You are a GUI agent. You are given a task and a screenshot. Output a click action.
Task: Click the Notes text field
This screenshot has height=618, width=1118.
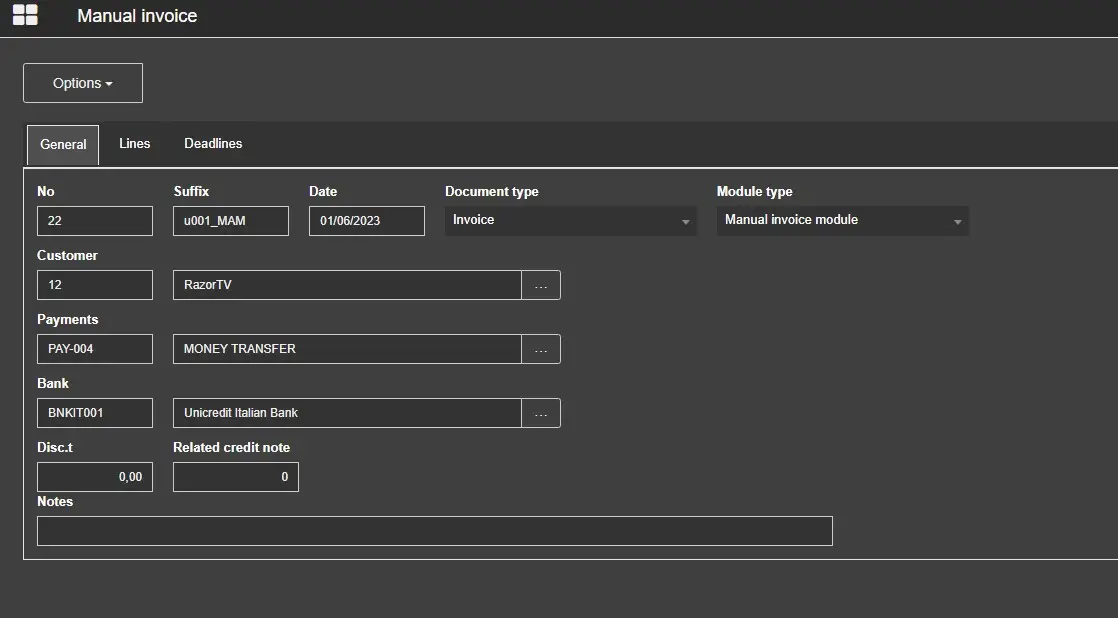coord(434,531)
